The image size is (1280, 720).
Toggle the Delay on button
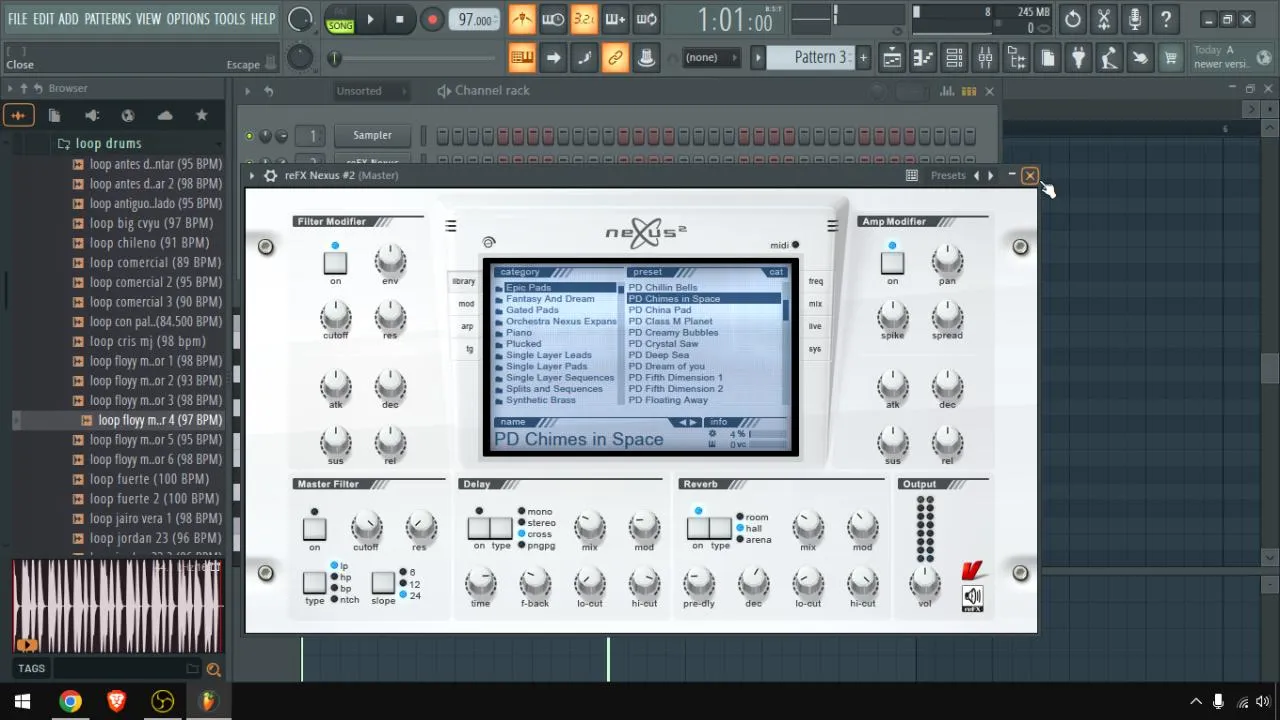479,528
